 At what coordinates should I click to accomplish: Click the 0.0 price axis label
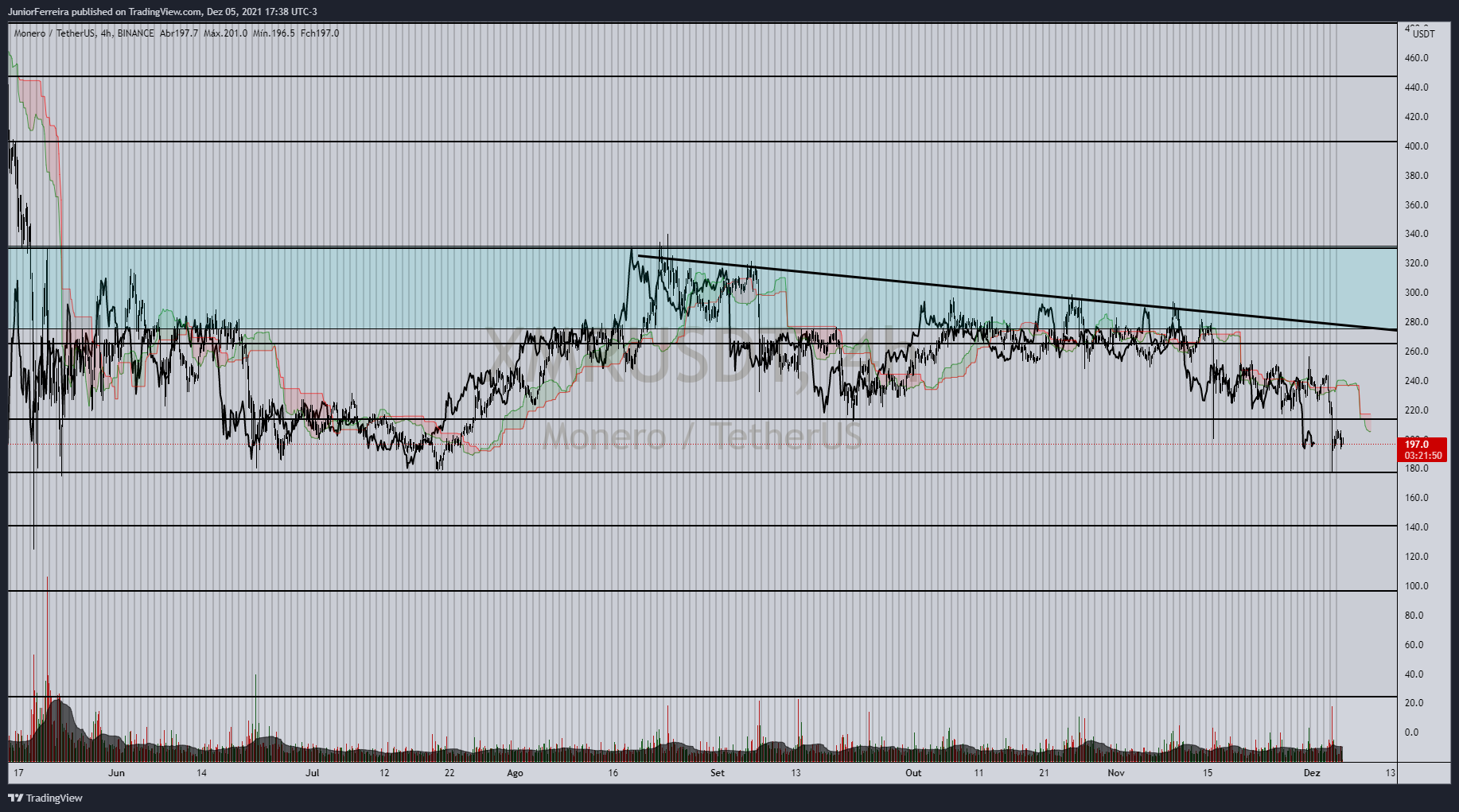click(1412, 732)
